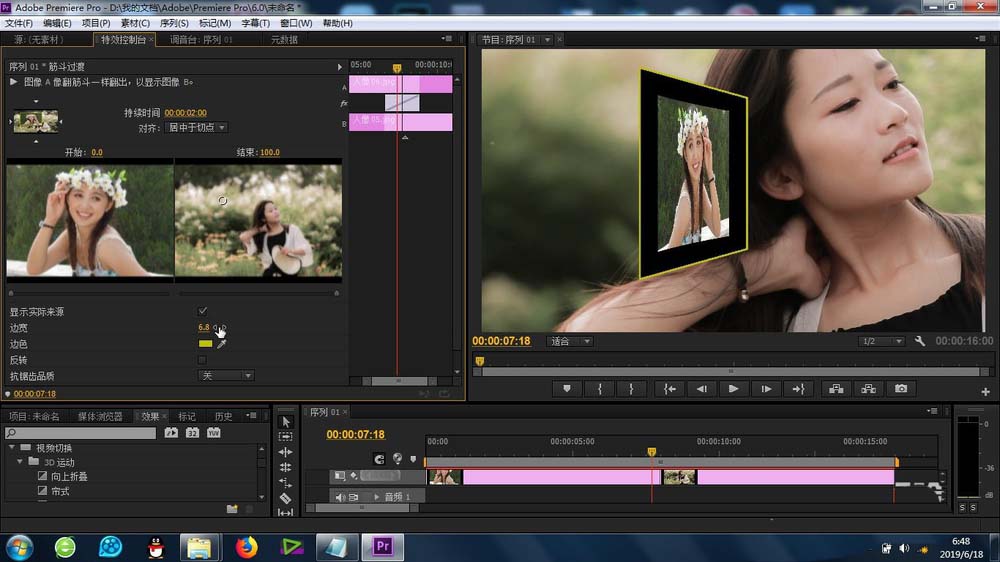Select the Razor tool
This screenshot has height=562, width=1000.
[x=286, y=498]
